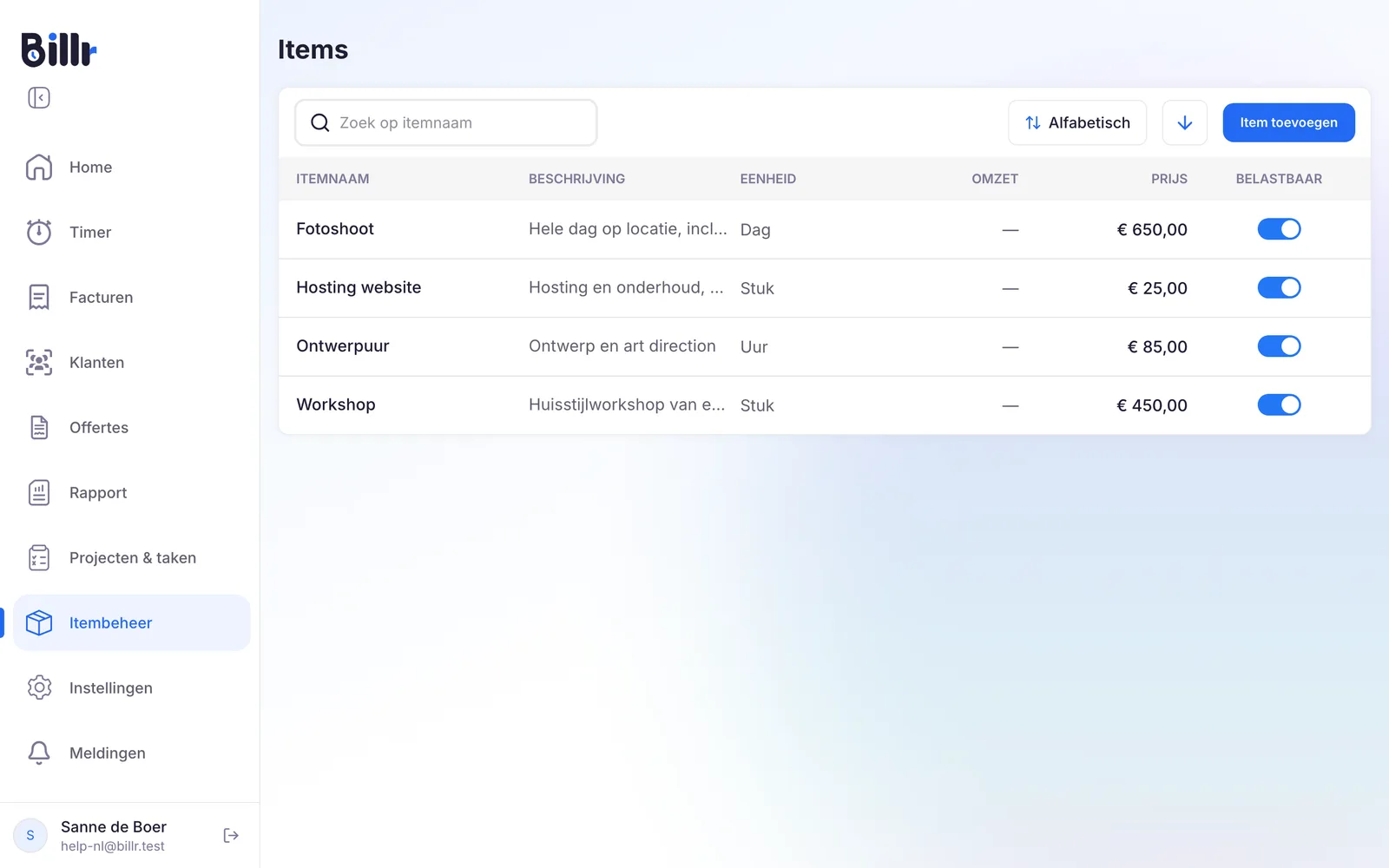Focus the Zoek op itemnaam search field

[x=446, y=122]
